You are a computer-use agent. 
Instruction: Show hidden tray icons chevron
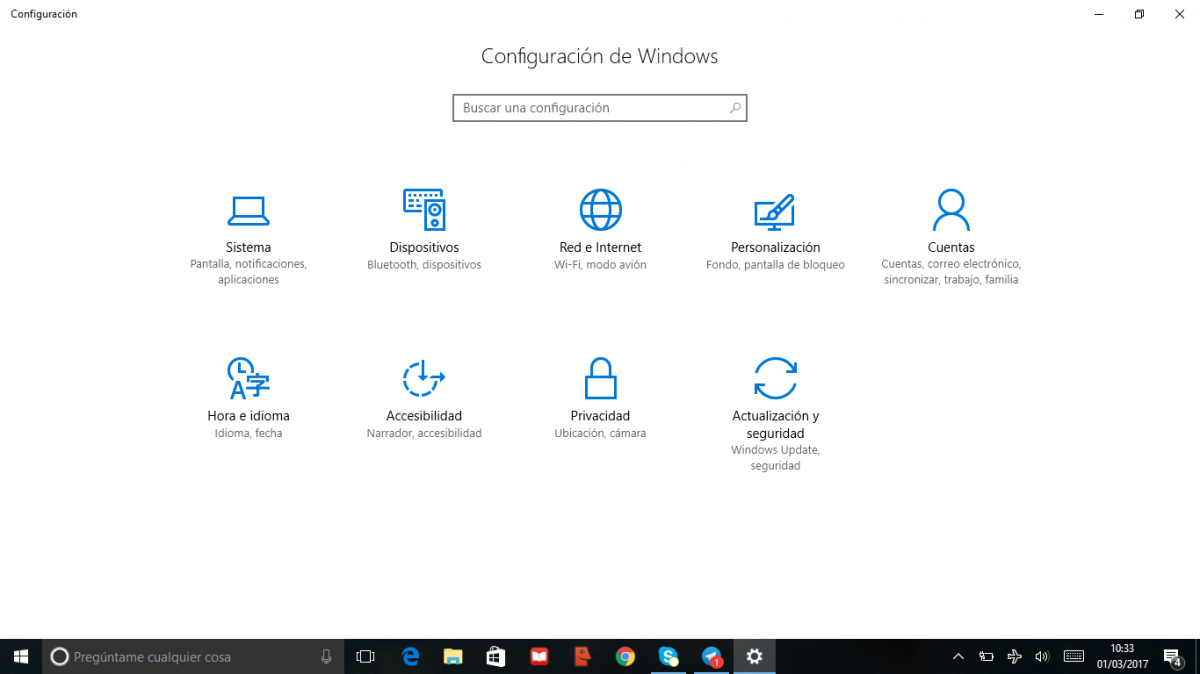pyautogui.click(x=958, y=657)
